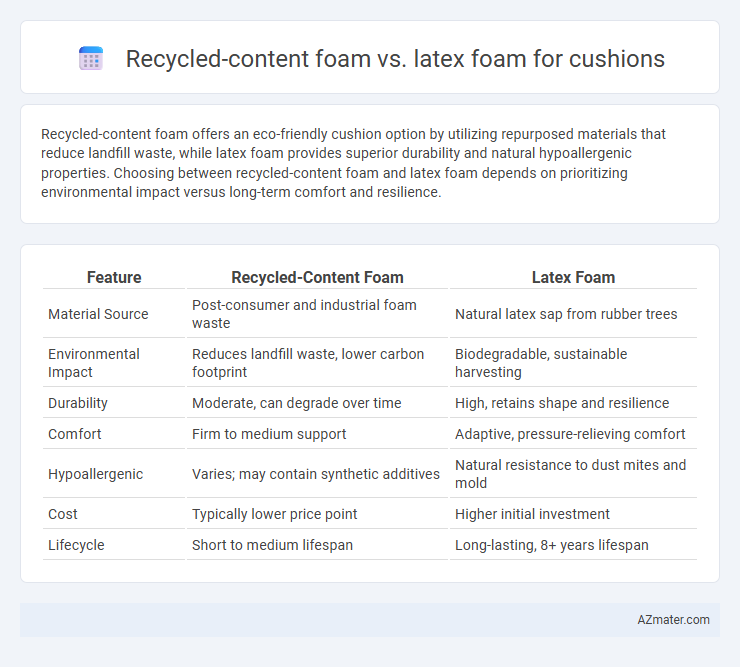Click 'Short to medium lifespan' cell
Viewport: 740px width, 667px height.
[x=317, y=545]
